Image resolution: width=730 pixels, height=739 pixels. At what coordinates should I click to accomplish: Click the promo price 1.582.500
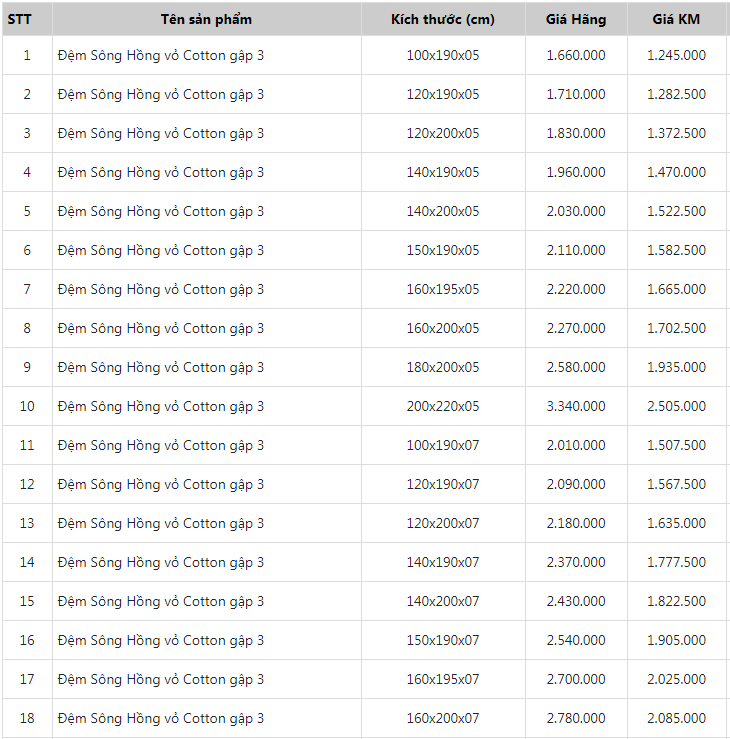(x=676, y=250)
